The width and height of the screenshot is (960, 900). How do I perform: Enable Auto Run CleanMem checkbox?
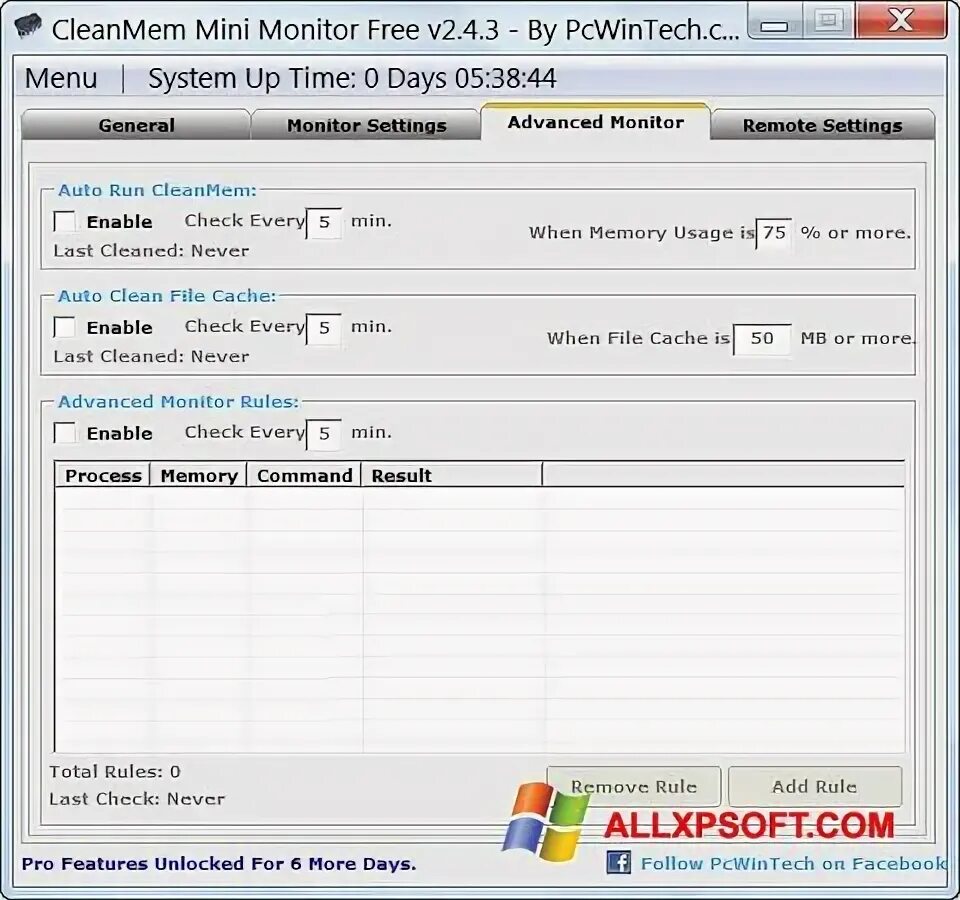click(x=64, y=221)
